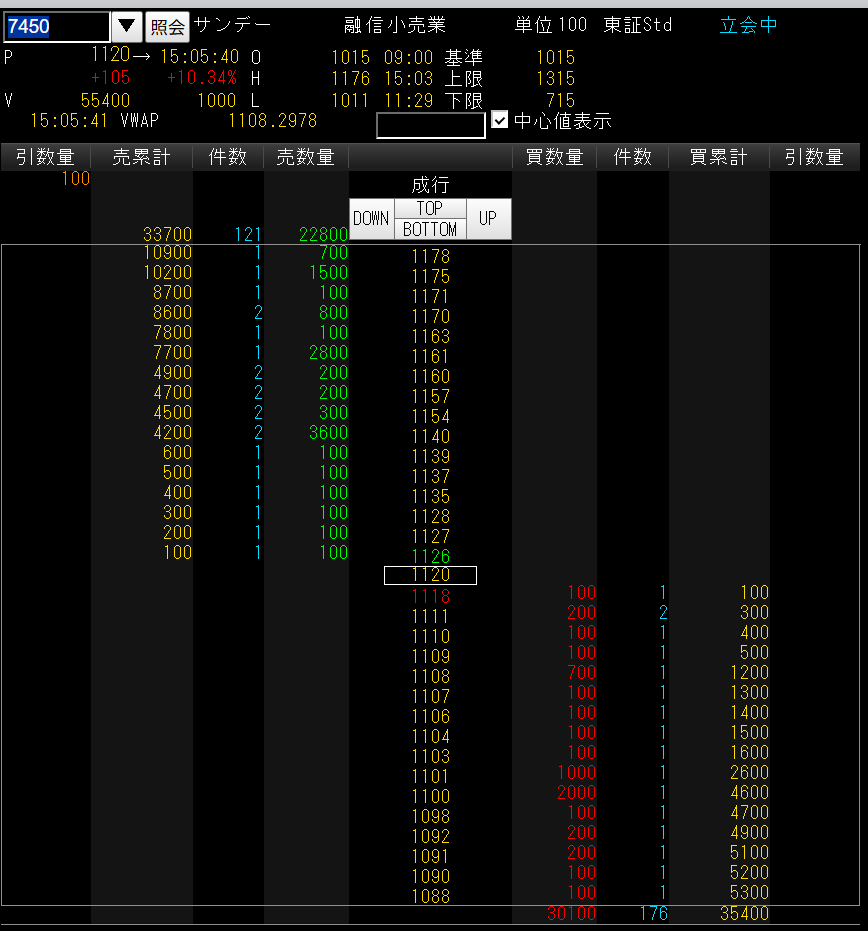
Task: Click the empty input field beside 中心値表示
Action: (x=430, y=124)
